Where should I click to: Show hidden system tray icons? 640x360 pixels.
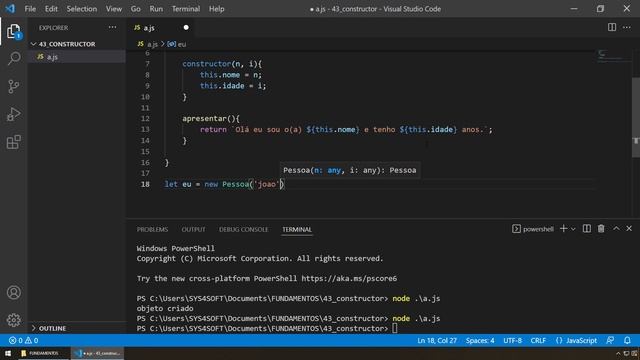click(x=618, y=353)
